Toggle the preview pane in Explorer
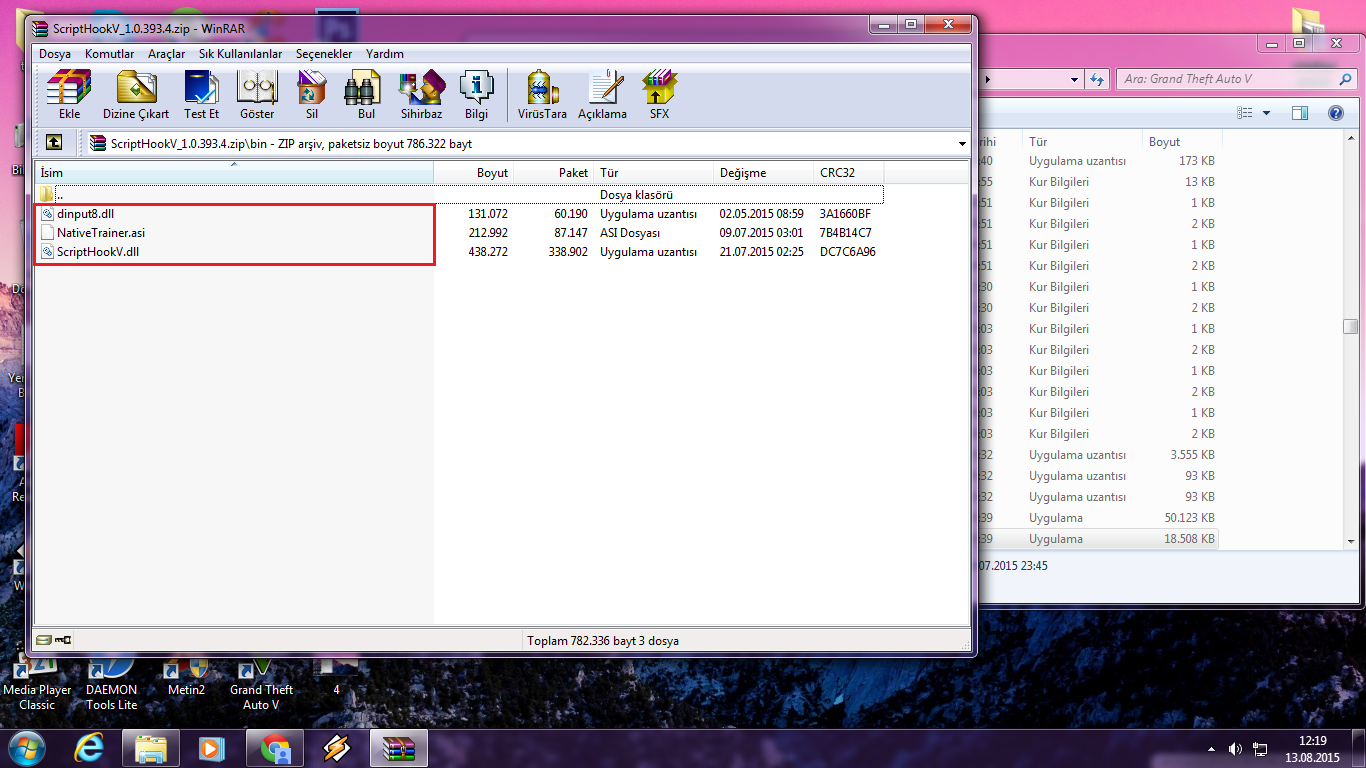This screenshot has width=1366, height=768. coord(1299,113)
